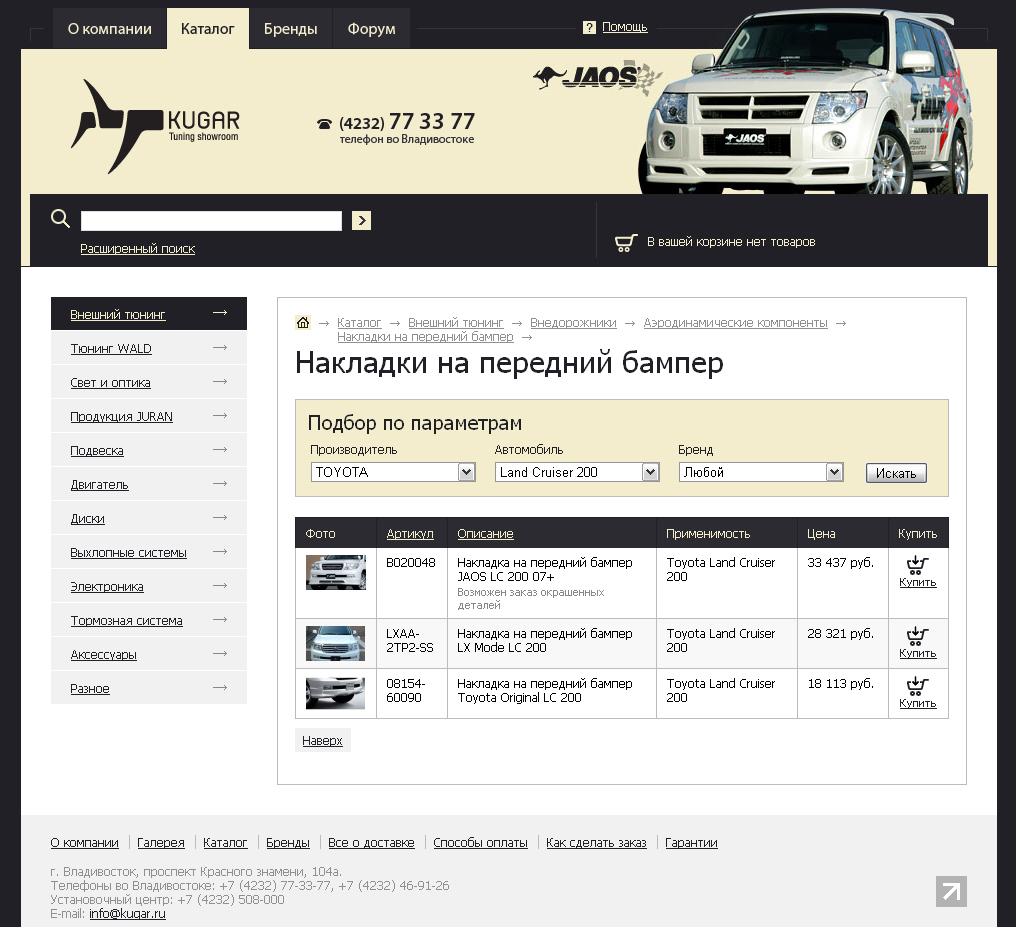Image resolution: width=1016 pixels, height=927 pixels.
Task: Click arrow beside Аксессуары
Action: click(220, 654)
